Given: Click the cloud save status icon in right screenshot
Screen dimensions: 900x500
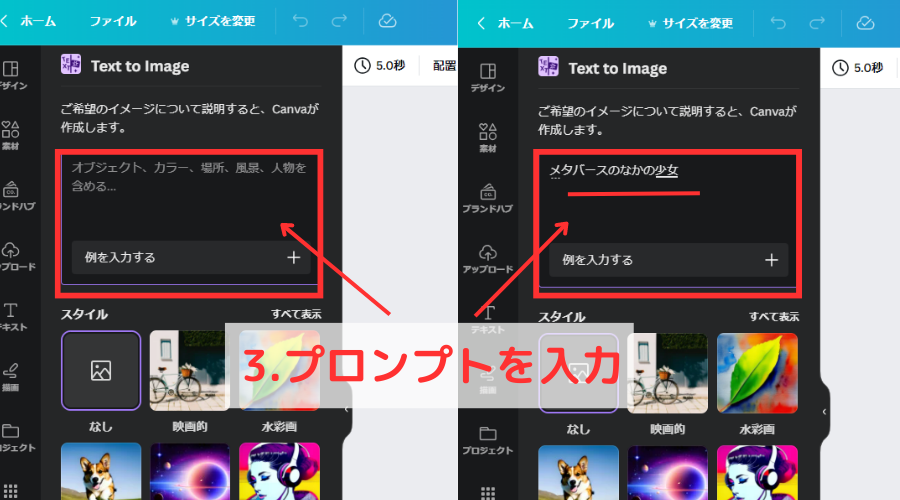Looking at the screenshot, I should [x=865, y=23].
